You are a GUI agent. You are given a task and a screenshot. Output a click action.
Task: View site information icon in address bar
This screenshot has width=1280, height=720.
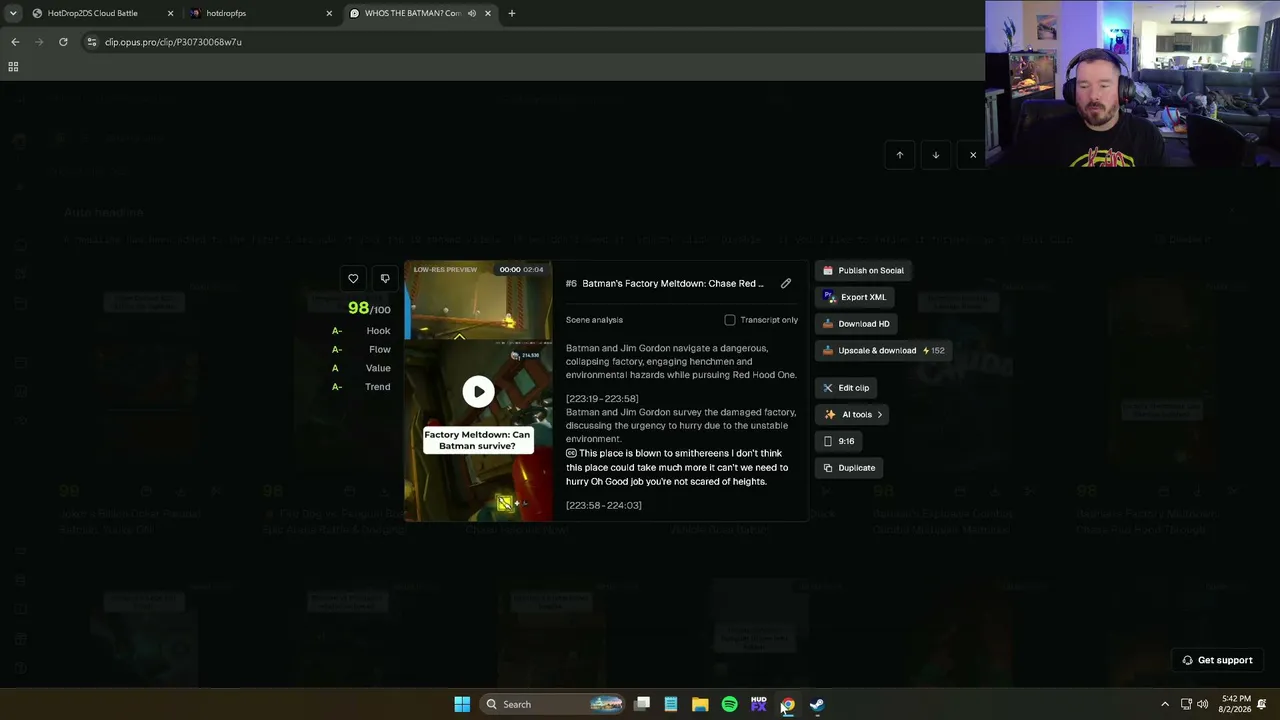click(92, 42)
